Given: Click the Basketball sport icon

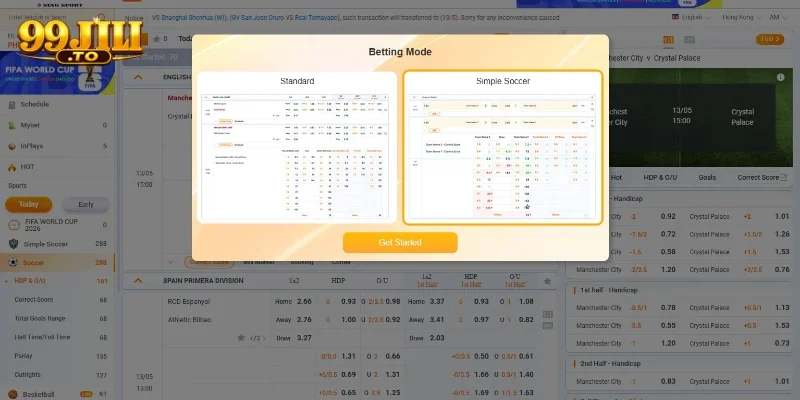Looking at the screenshot, I should coord(13,394).
